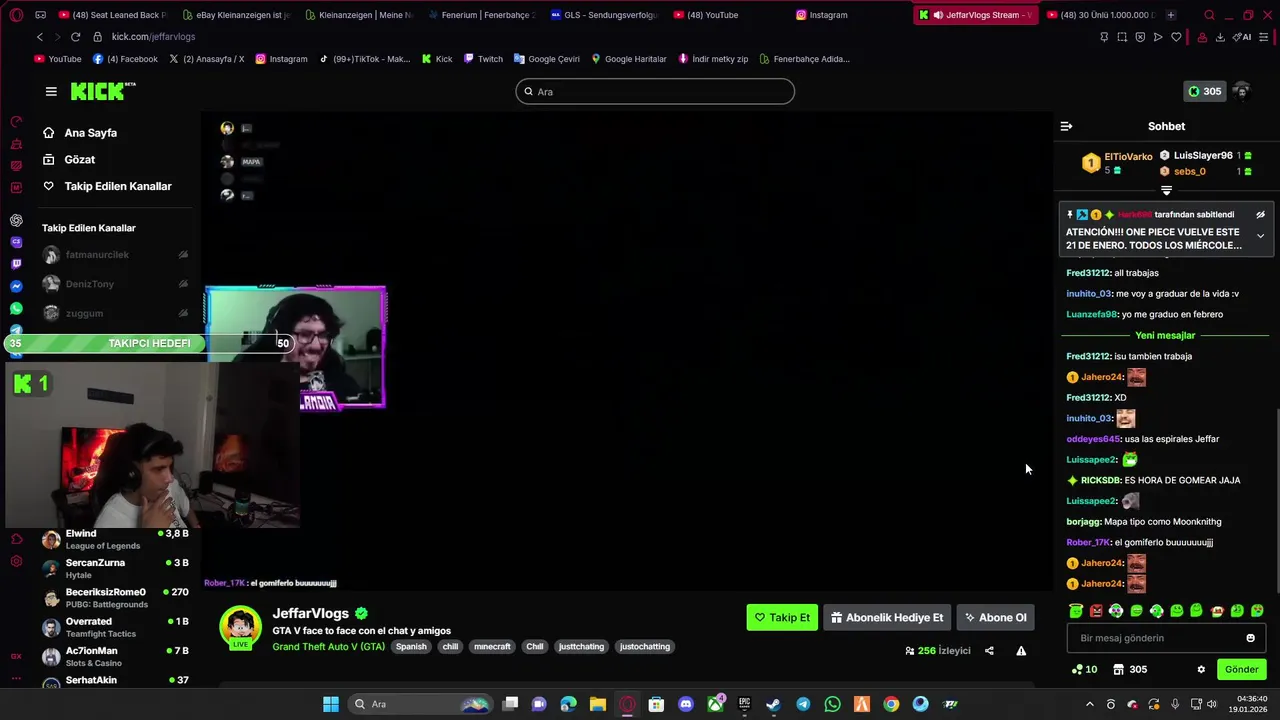This screenshot has width=1280, height=720.
Task: Open ChatGPT from the Opera sidebar
Action: click(16, 220)
